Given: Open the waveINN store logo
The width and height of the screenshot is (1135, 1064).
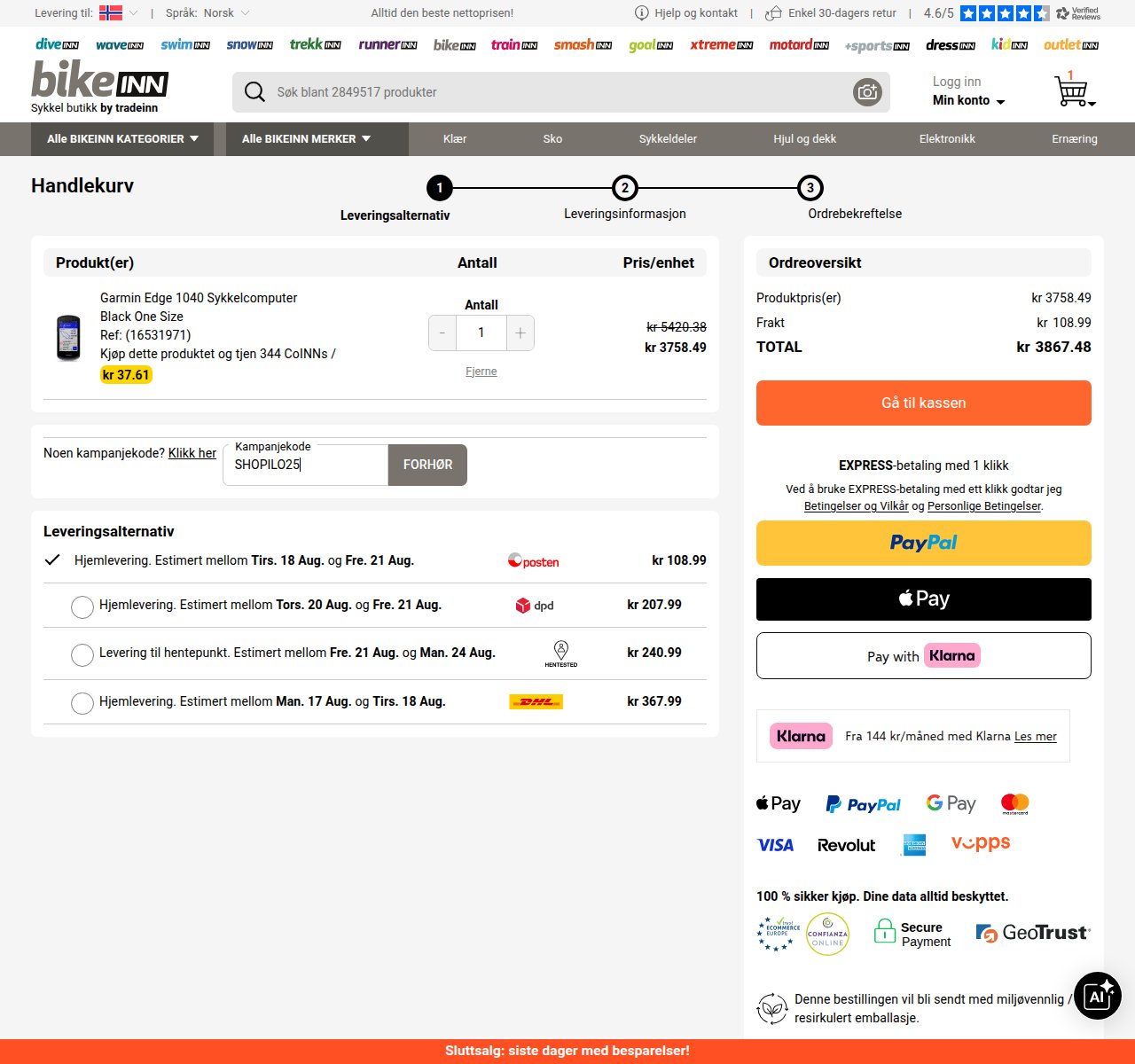Looking at the screenshot, I should coord(120,44).
